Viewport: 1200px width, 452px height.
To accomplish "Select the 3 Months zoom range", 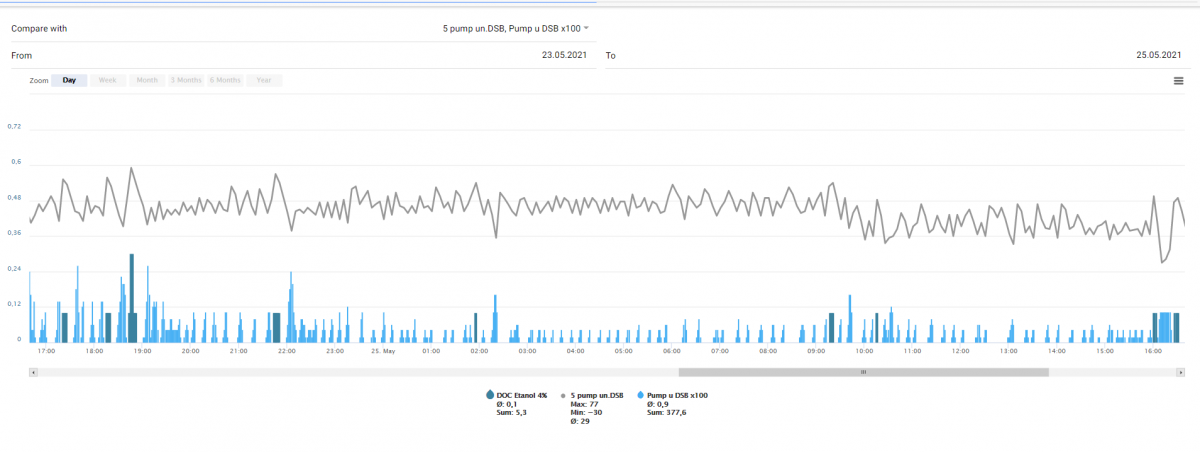I will coord(186,80).
